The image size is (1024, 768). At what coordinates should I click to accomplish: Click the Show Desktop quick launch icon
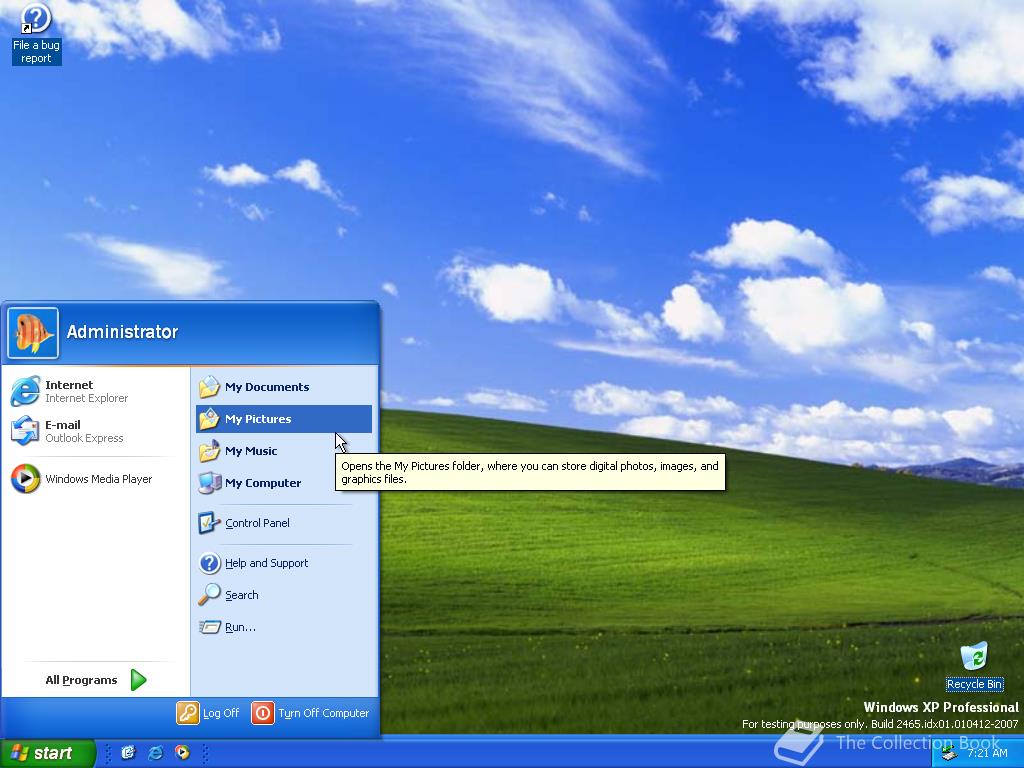pyautogui.click(x=128, y=753)
